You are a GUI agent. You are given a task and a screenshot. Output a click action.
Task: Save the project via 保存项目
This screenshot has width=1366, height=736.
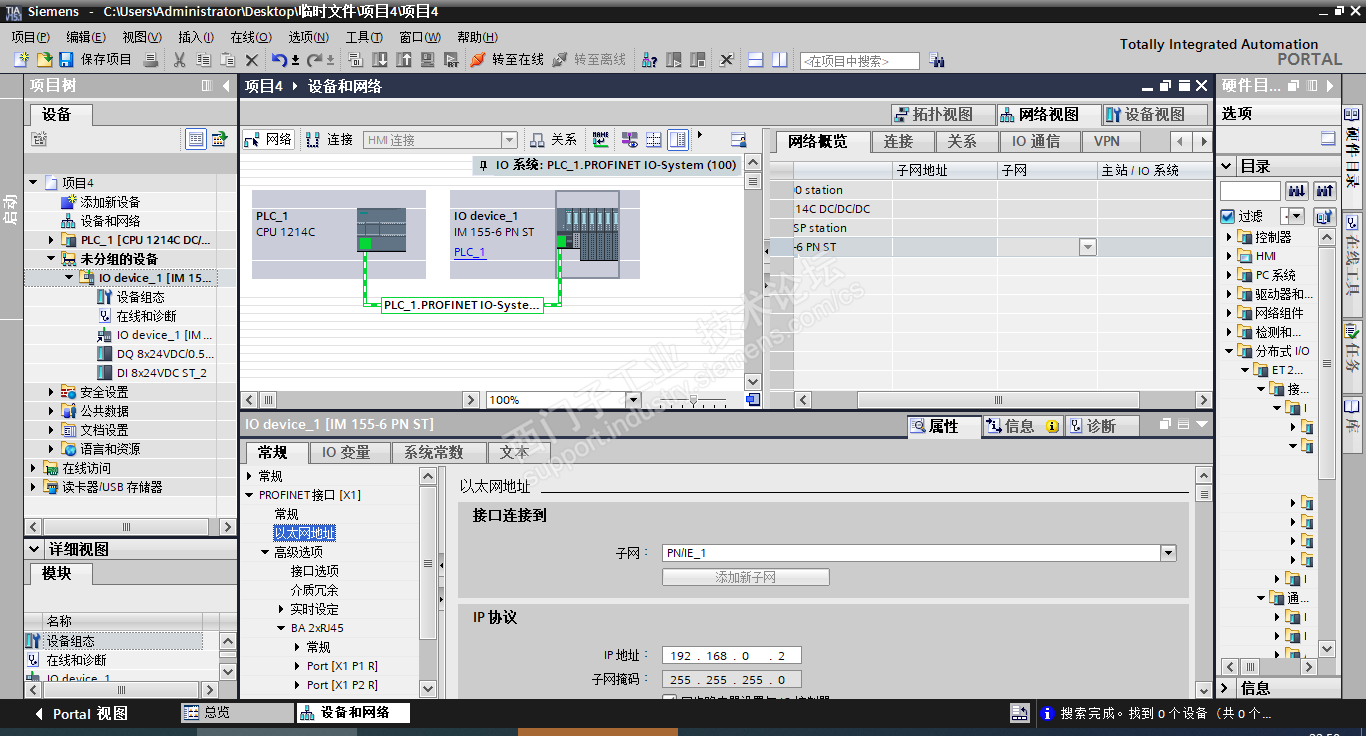pyautogui.click(x=95, y=60)
